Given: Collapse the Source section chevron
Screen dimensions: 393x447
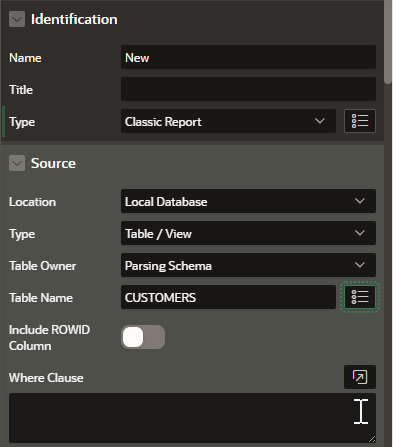Looking at the screenshot, I should pyautogui.click(x=17, y=163).
